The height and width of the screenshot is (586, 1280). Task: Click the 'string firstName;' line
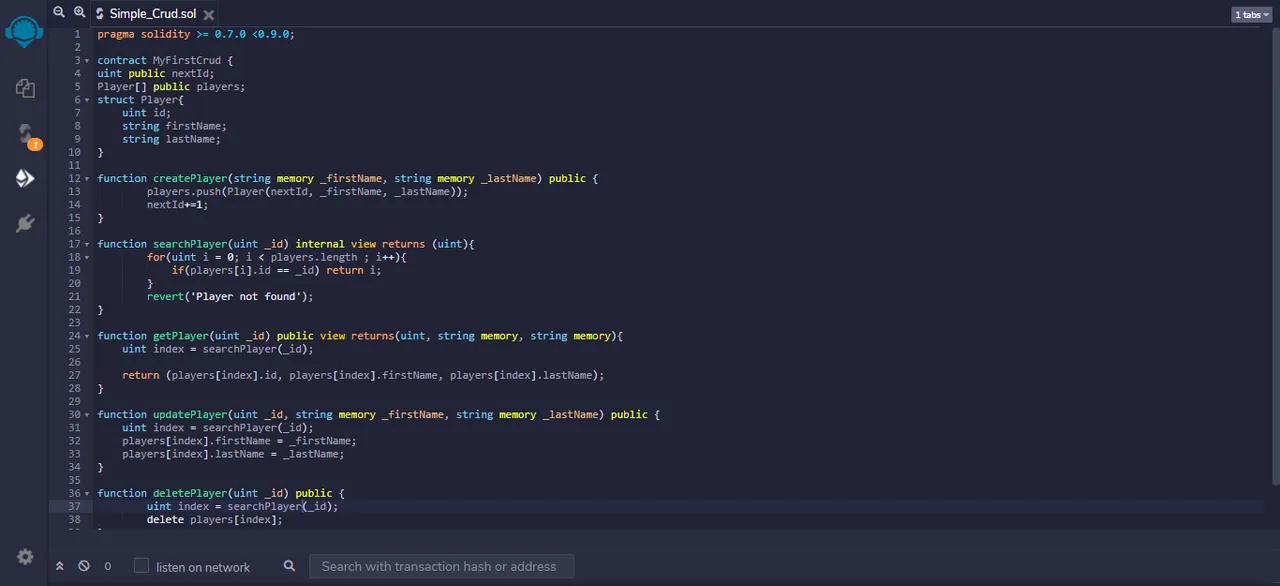point(175,126)
